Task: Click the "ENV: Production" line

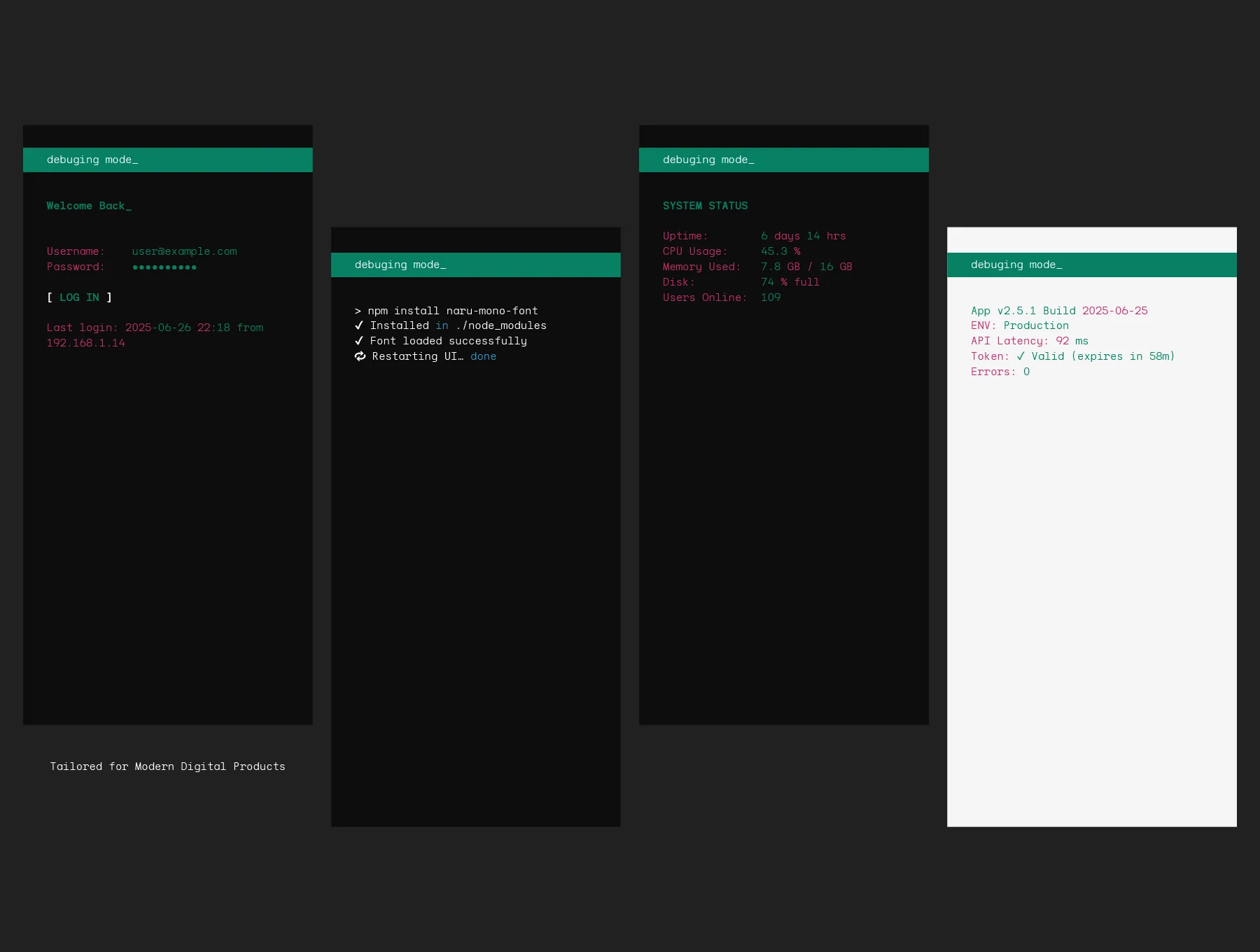Action: click(x=1019, y=325)
